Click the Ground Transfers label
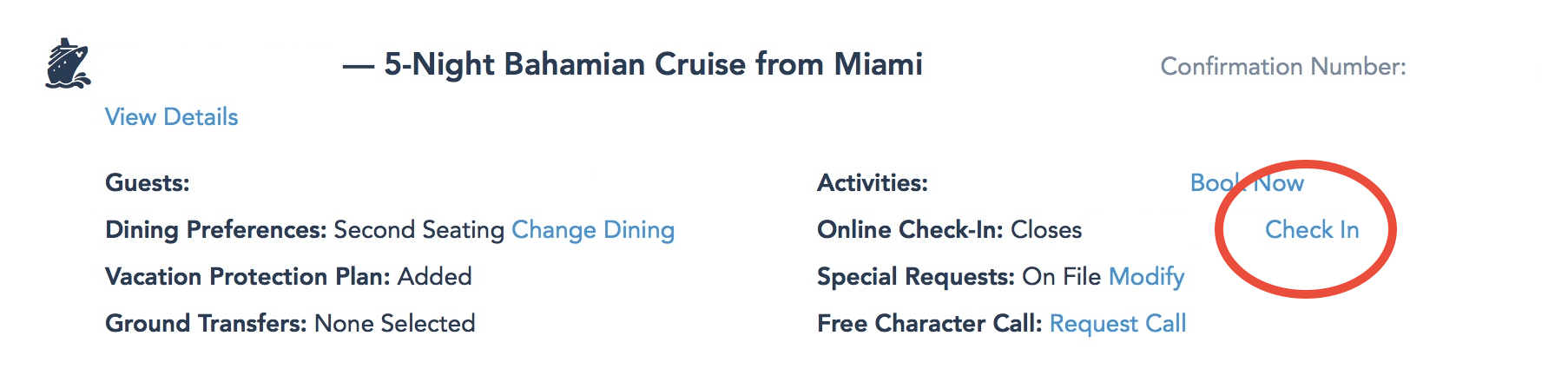Viewport: 1568px width, 382px height. tap(206, 324)
